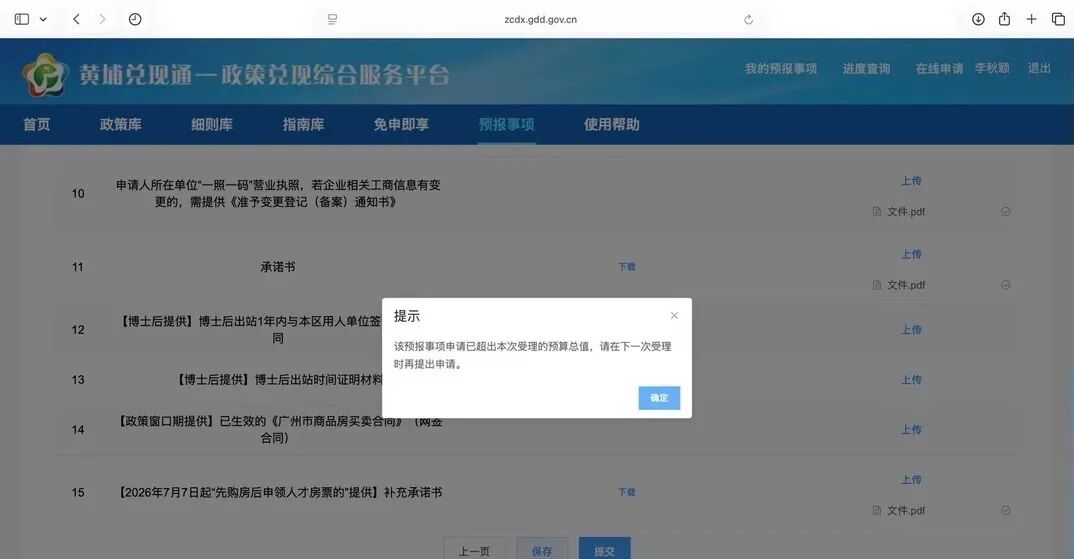Expand the sidebar dropdown chevron

pos(43,19)
